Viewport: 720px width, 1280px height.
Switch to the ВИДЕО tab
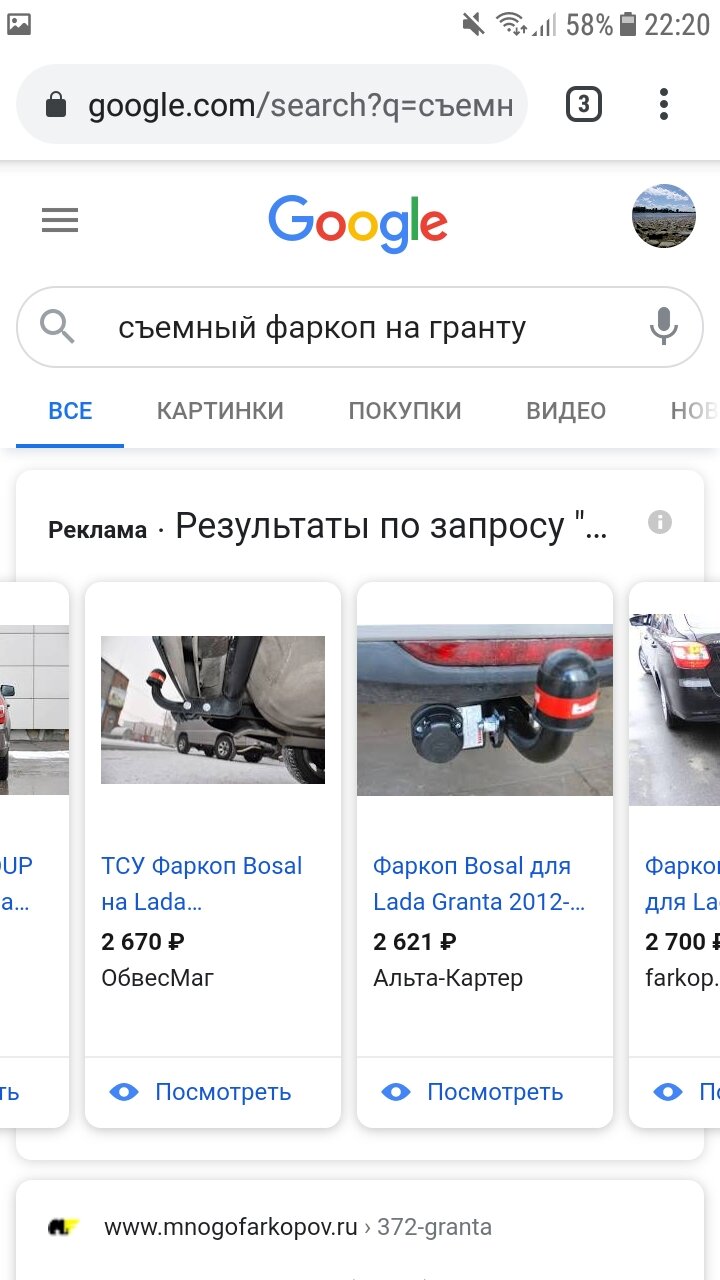click(566, 411)
